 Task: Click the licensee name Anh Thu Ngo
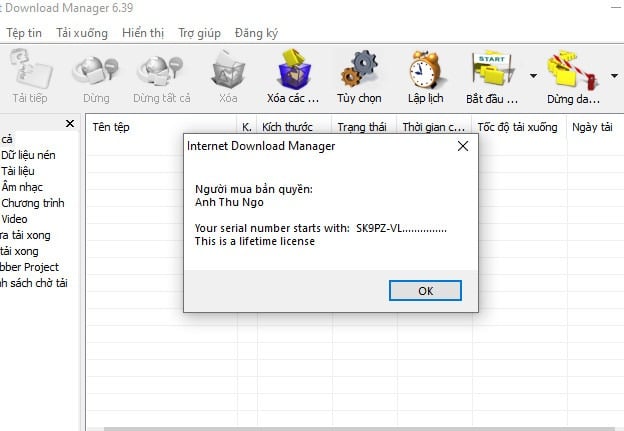coord(229,202)
